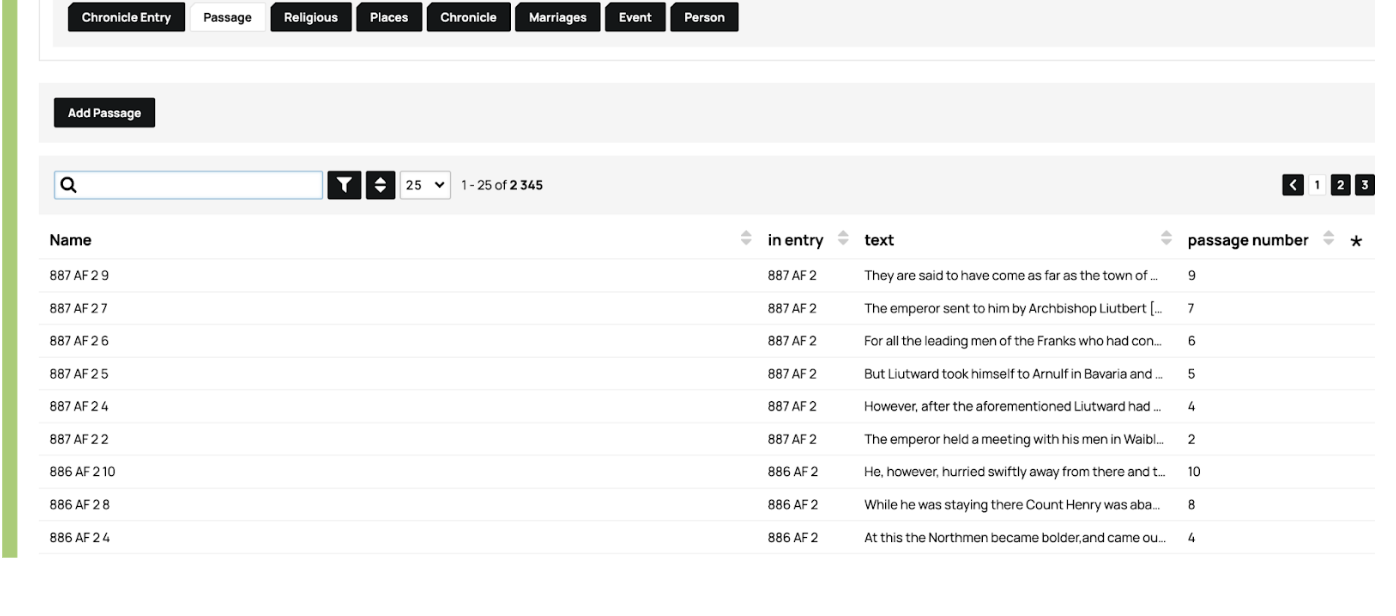Sort by in entry column arrows

coord(842,240)
